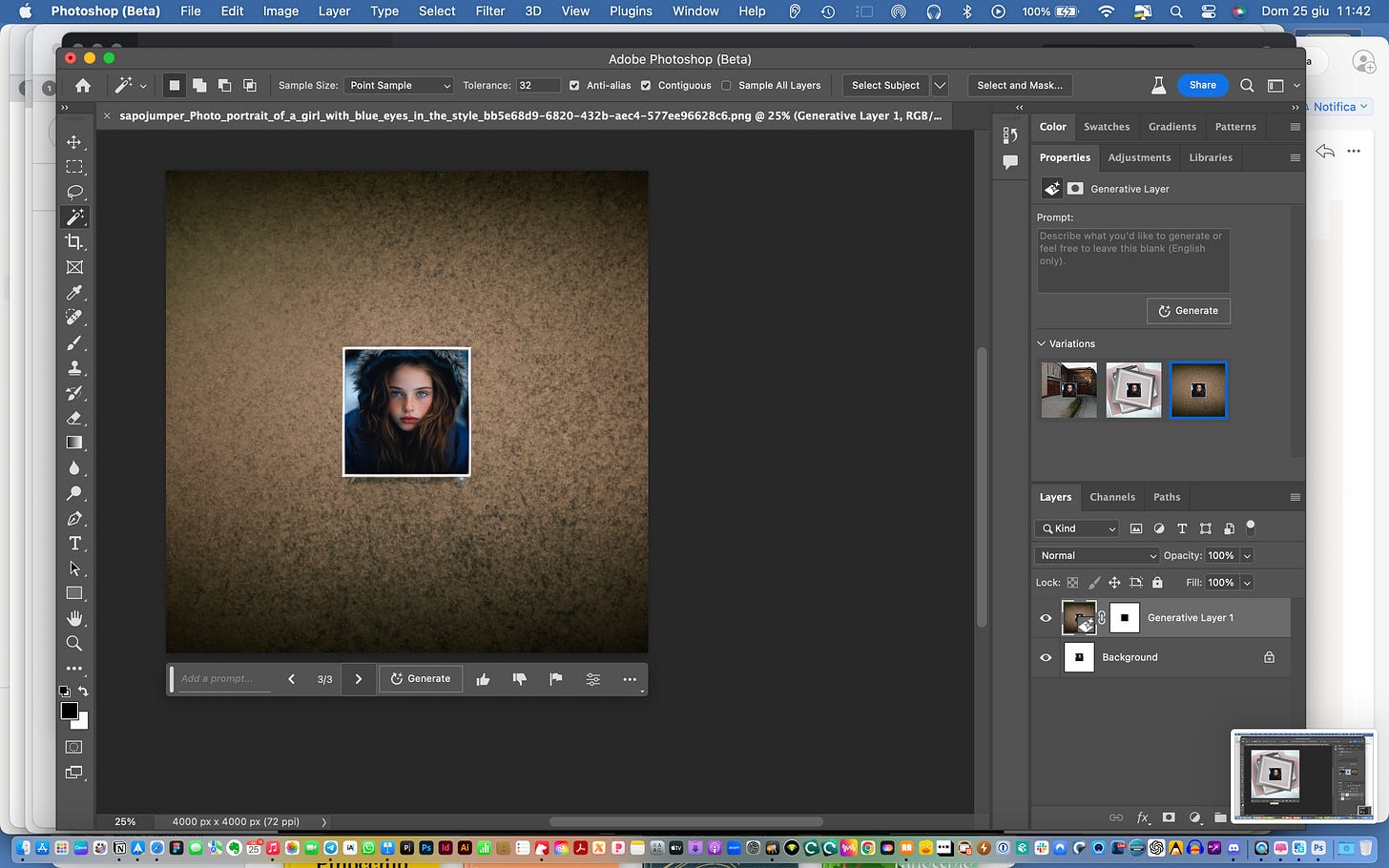Select the Eraser tool
This screenshot has height=868, width=1389.
(x=74, y=418)
